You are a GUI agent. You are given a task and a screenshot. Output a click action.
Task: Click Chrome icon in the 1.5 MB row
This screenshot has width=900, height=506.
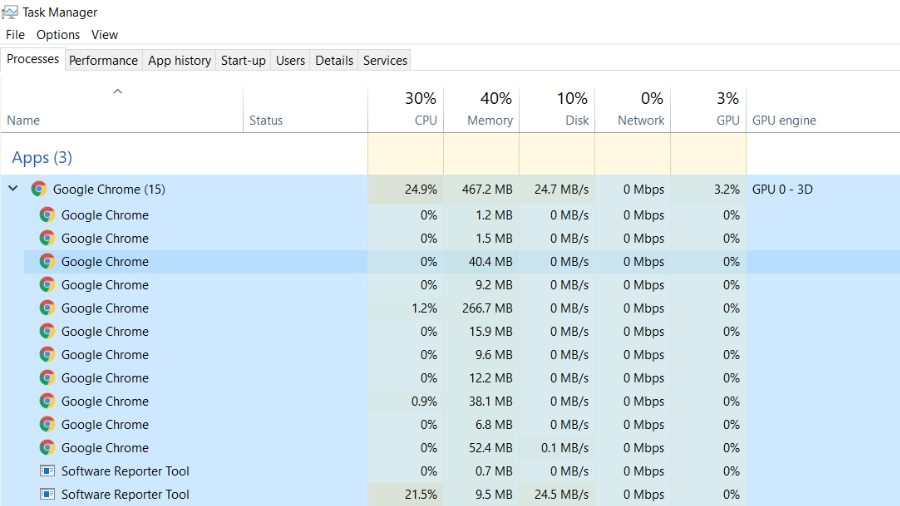(47, 238)
